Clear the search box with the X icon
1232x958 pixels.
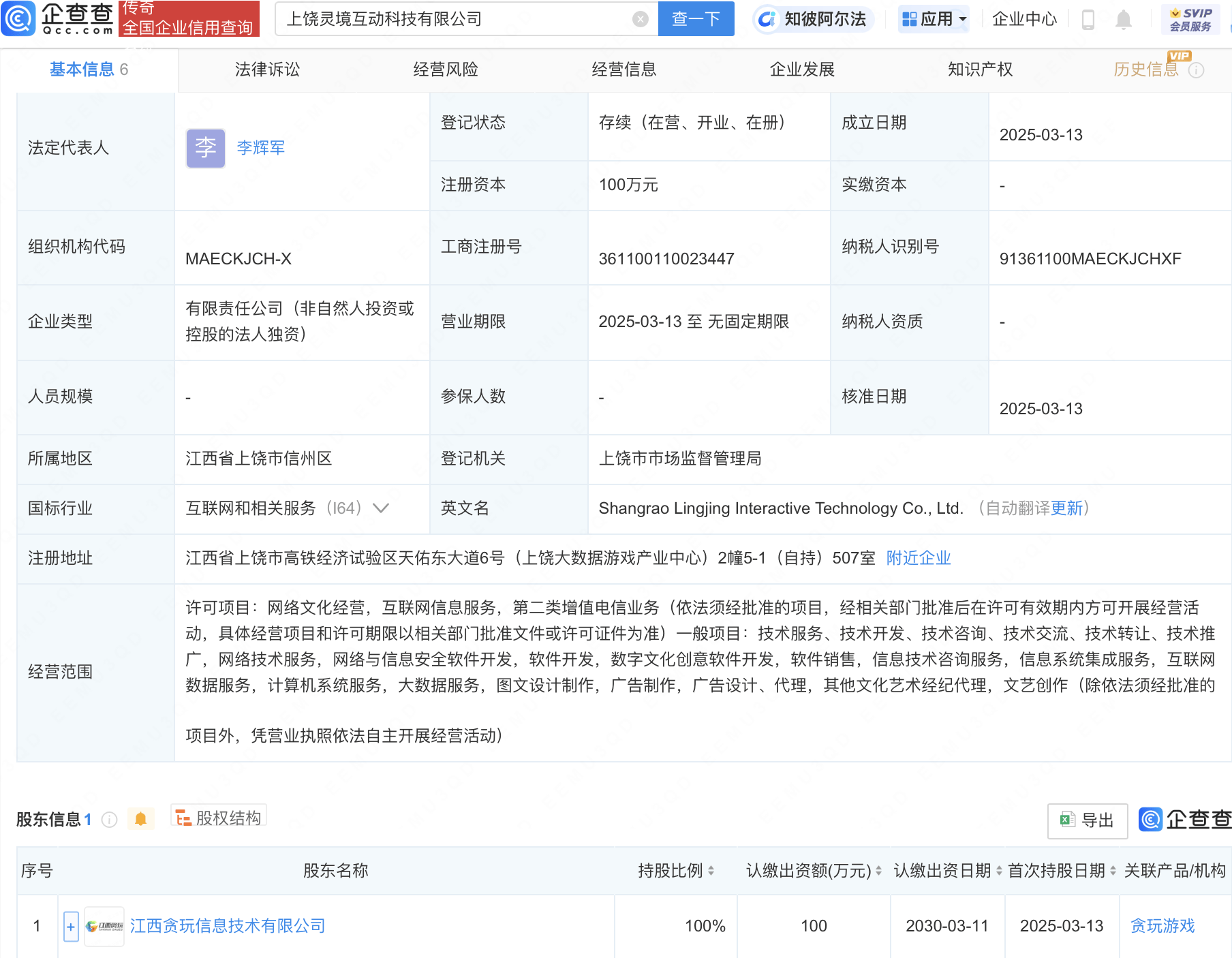tap(640, 19)
